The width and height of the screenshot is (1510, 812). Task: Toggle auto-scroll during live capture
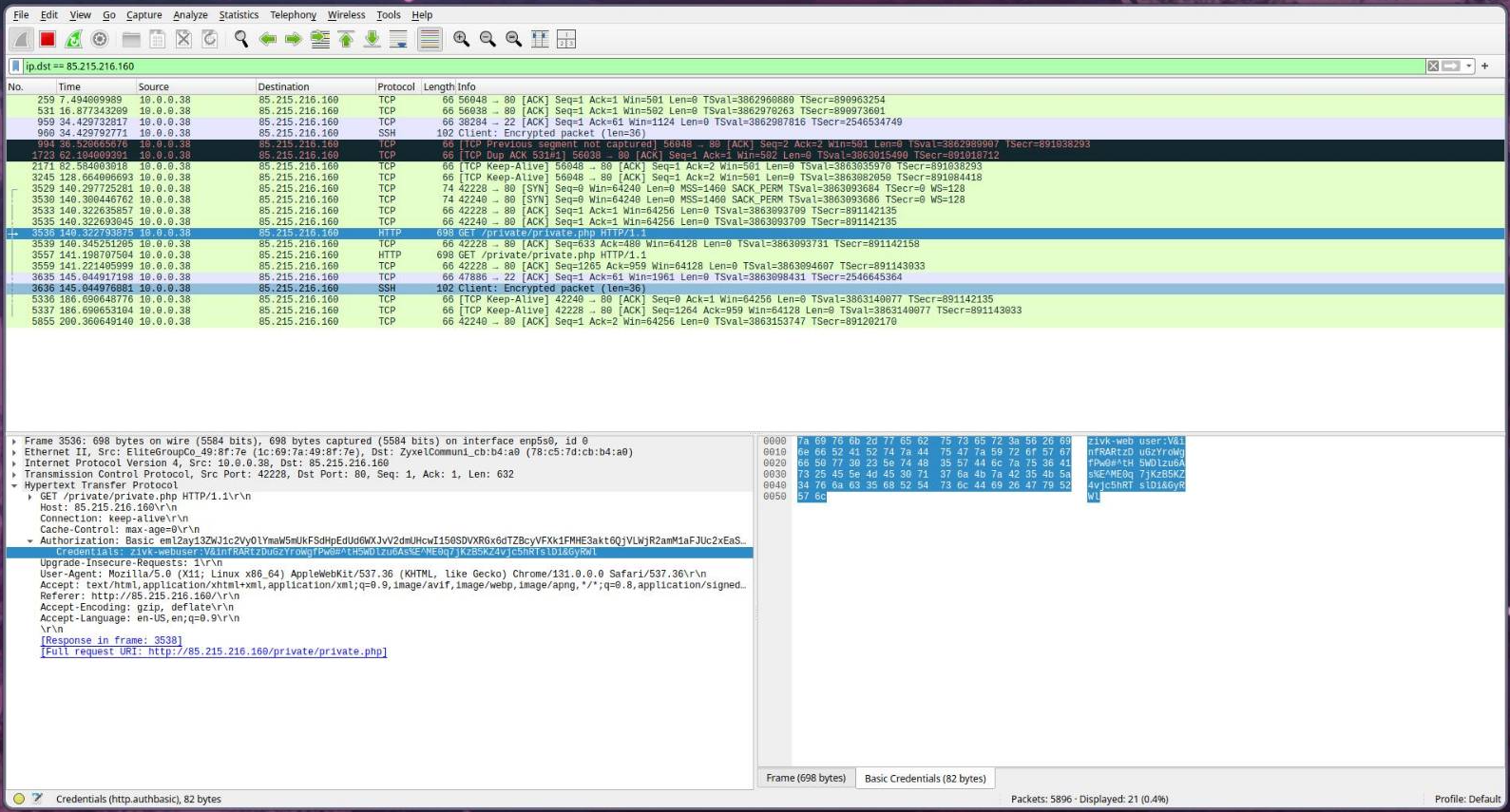[399, 39]
